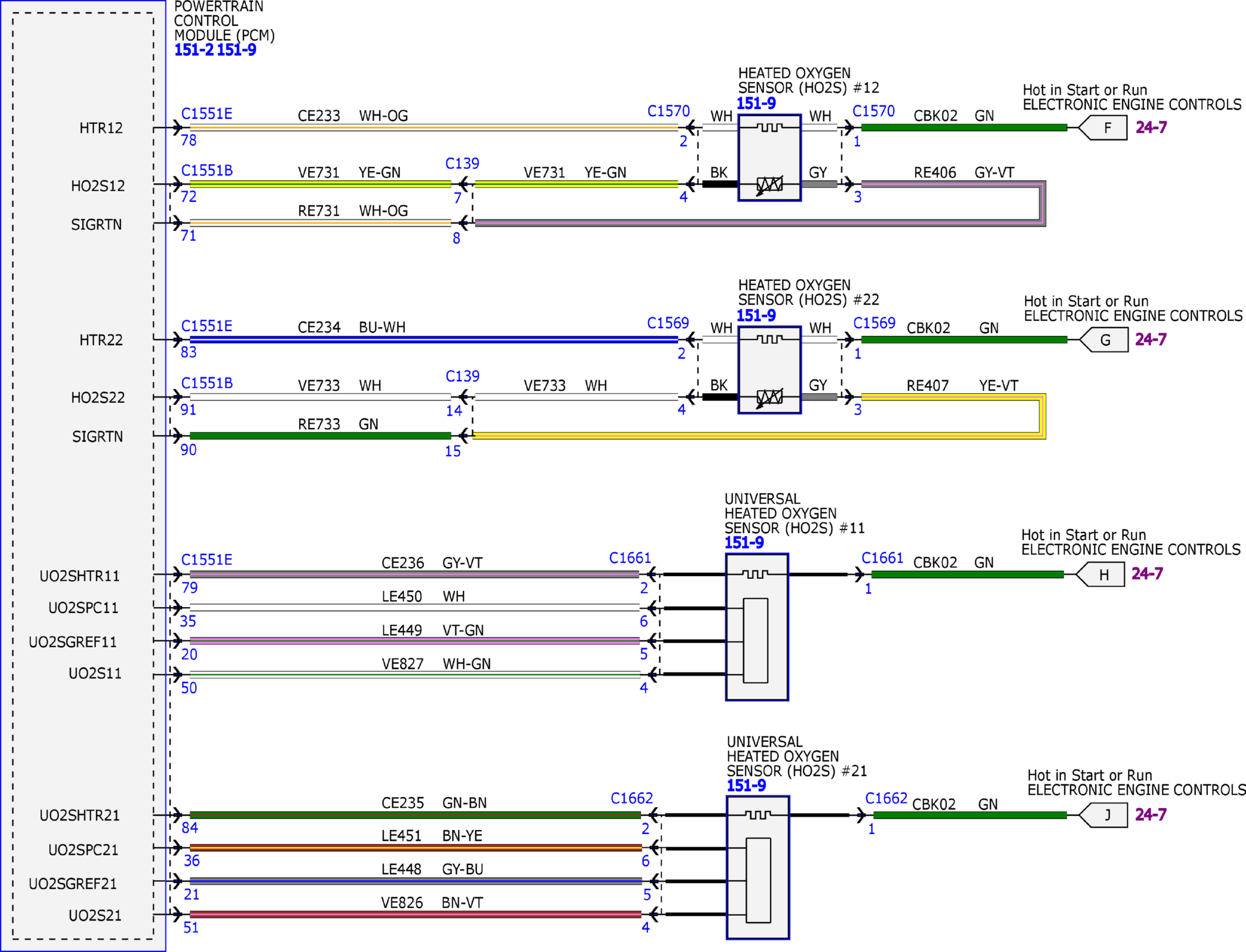Screen dimensions: 1246x952
Task: Click the 151-2 PCM page reference link
Action: 194,50
